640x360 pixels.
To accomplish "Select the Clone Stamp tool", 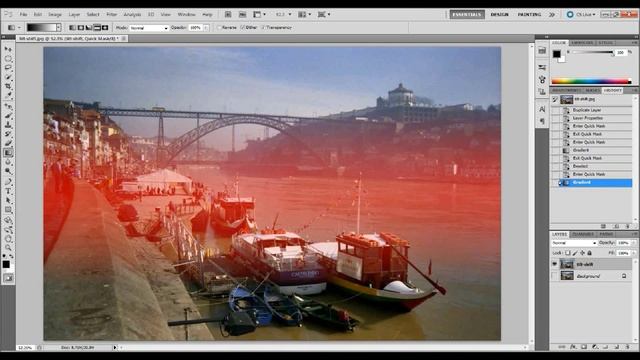I will point(8,125).
